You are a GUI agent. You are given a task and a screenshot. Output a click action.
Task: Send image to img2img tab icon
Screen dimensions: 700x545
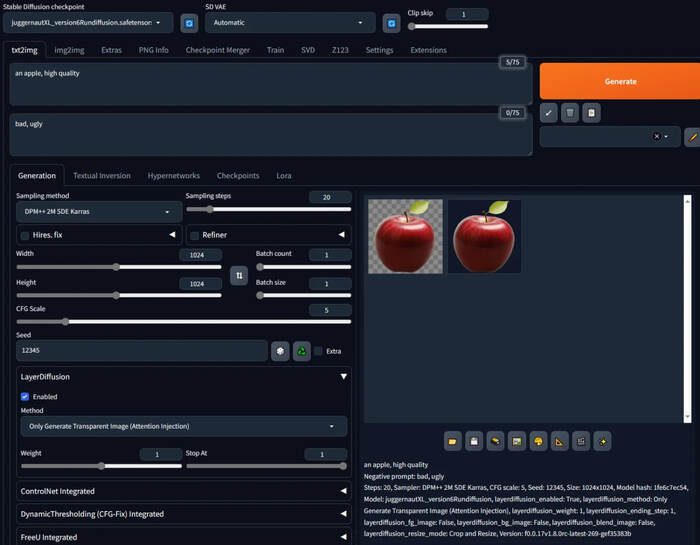[x=517, y=441]
